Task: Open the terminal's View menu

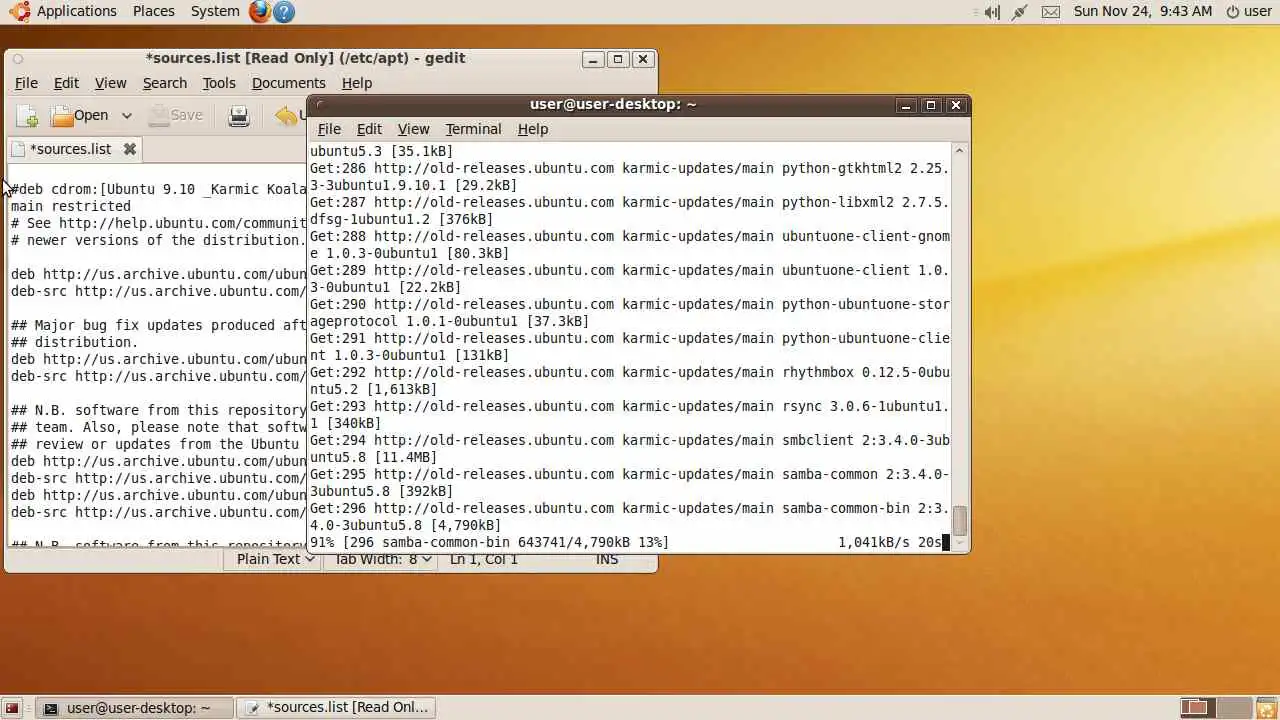Action: click(413, 129)
